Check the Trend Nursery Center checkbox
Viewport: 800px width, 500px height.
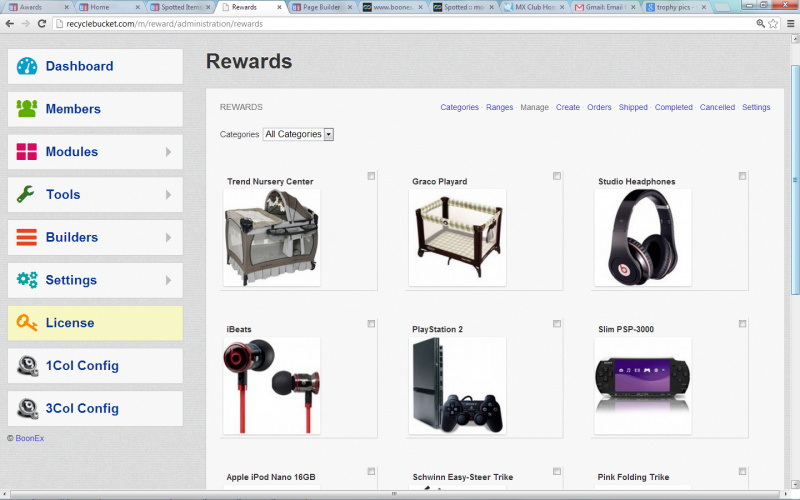click(x=371, y=176)
